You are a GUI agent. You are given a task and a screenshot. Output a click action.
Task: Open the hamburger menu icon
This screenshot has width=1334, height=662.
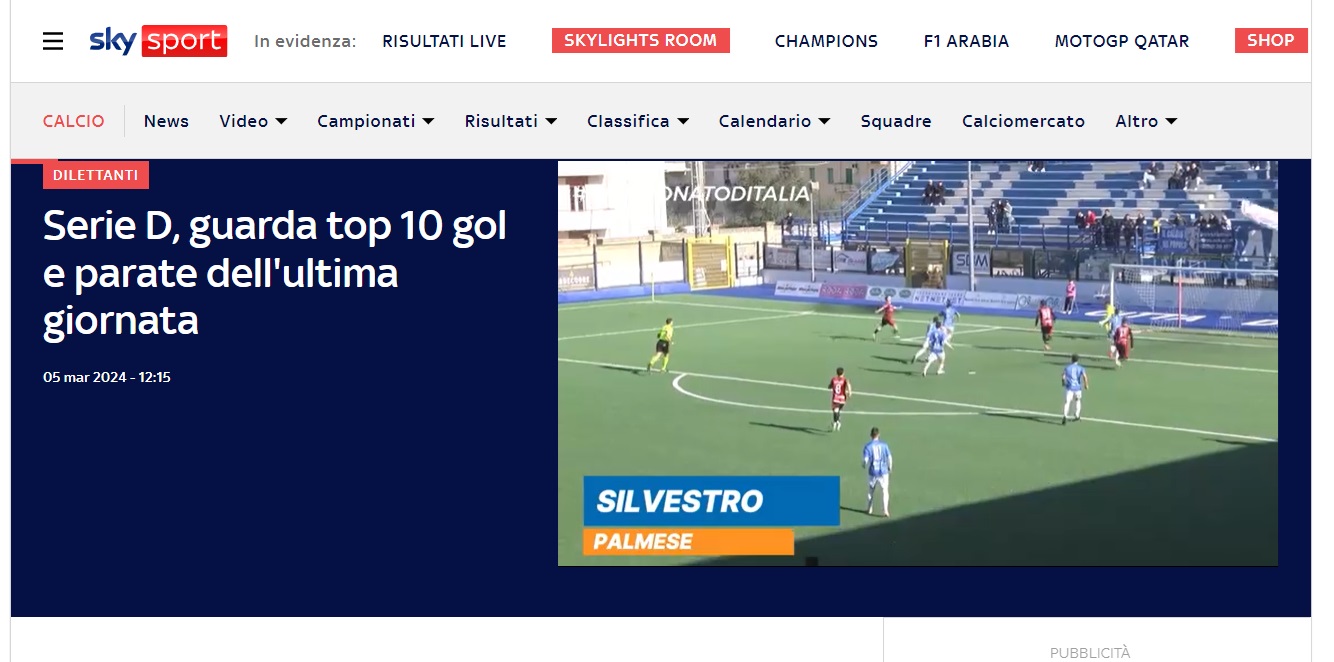[x=53, y=41]
